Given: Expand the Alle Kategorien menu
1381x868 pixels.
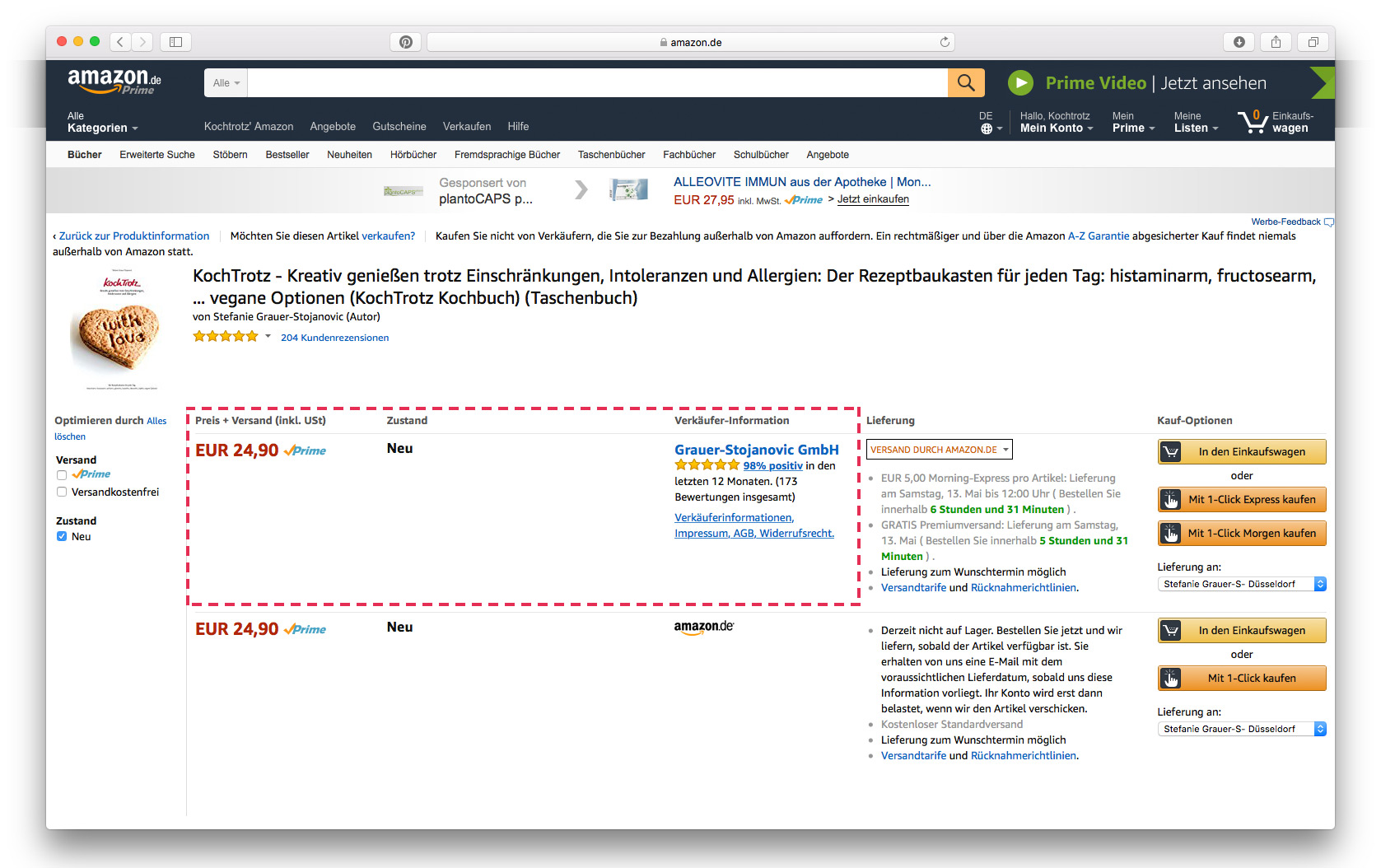Looking at the screenshot, I should (102, 122).
